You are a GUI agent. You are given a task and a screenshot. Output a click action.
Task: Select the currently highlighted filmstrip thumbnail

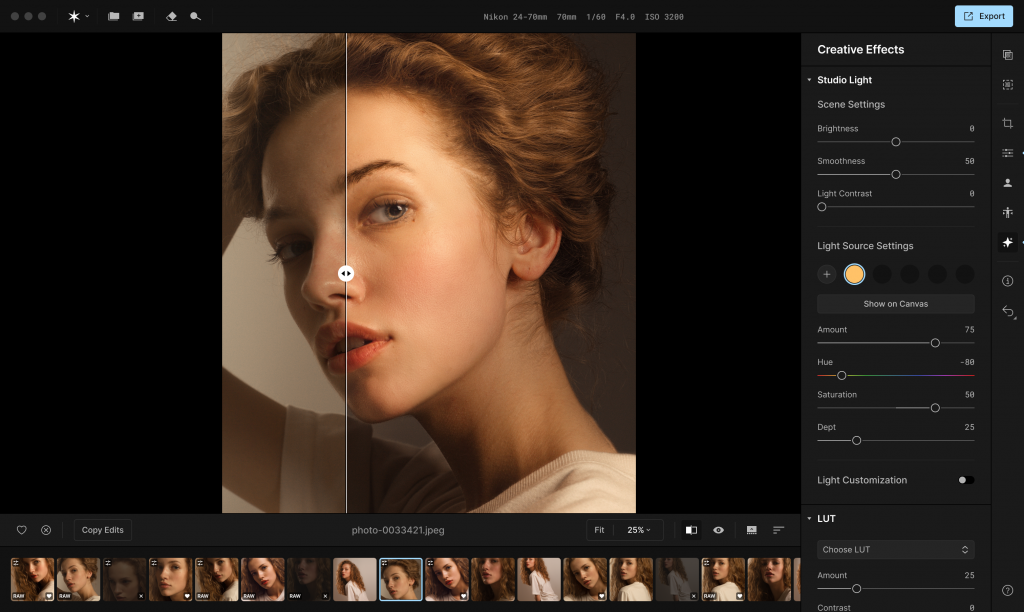[401, 579]
